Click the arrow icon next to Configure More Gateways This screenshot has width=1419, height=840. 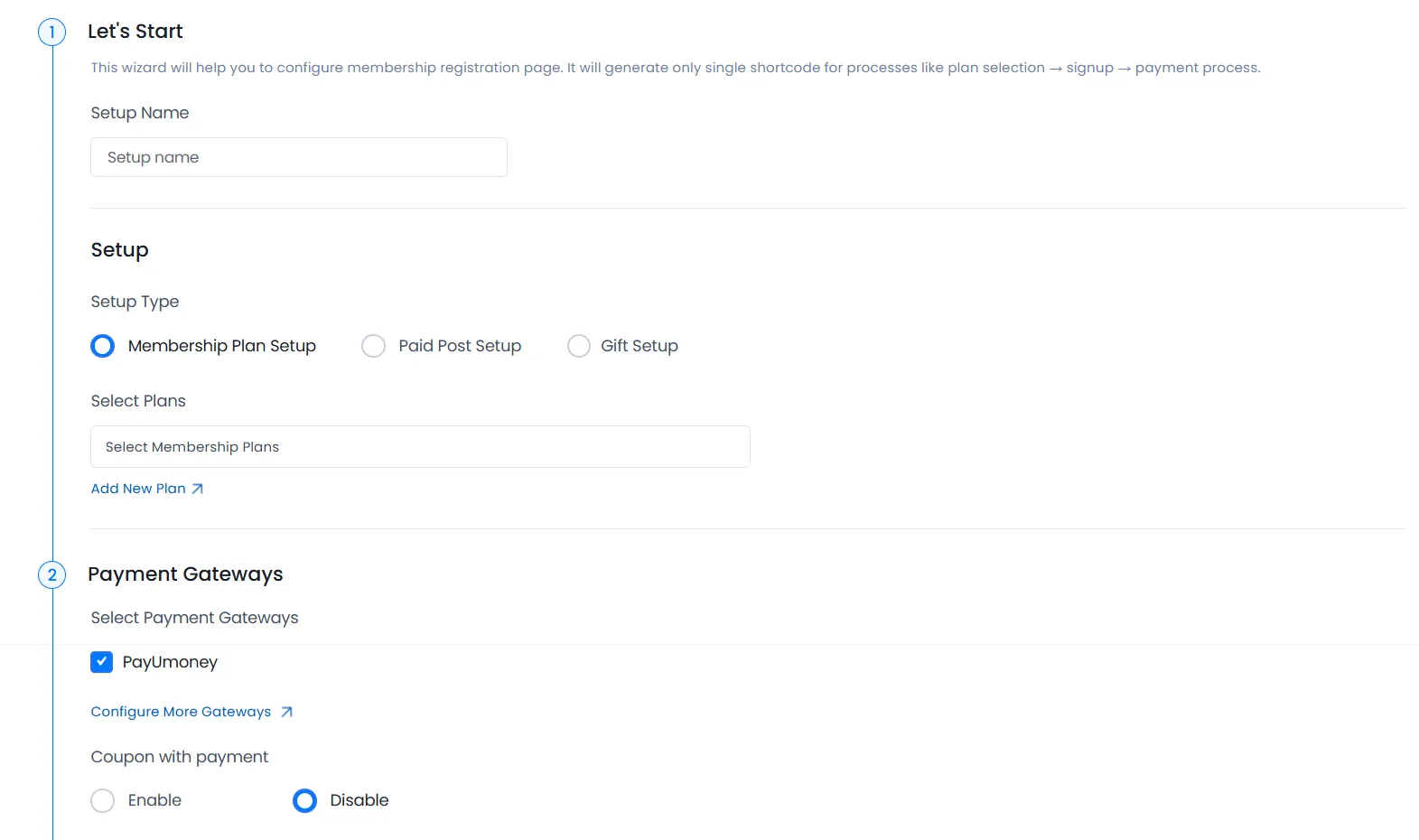pyautogui.click(x=286, y=712)
